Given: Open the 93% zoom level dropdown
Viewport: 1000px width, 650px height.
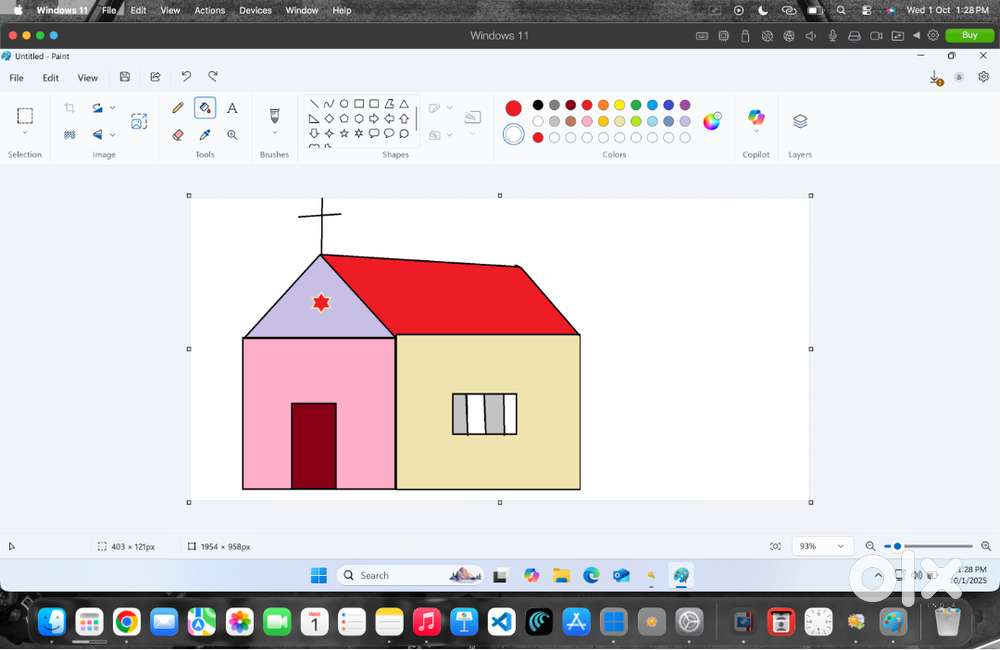Looking at the screenshot, I should coord(839,546).
